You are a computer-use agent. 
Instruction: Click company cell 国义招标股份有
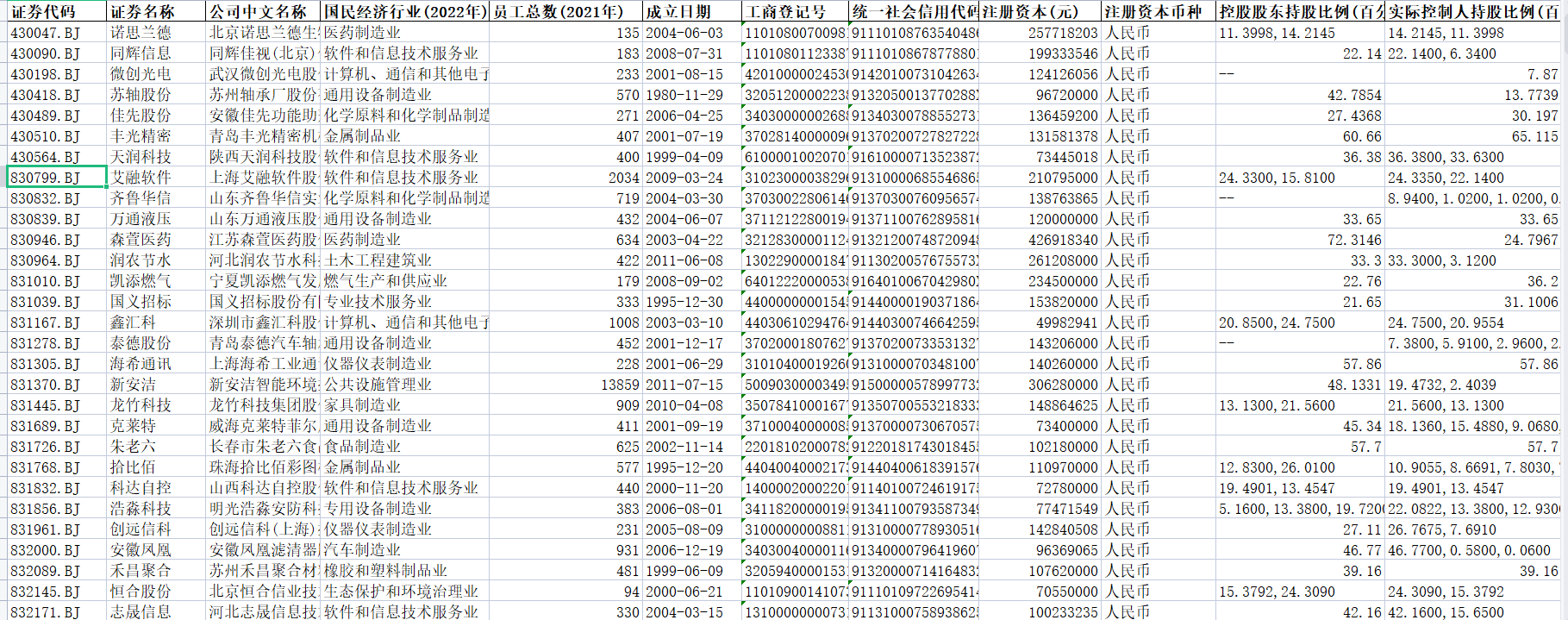pos(263,302)
